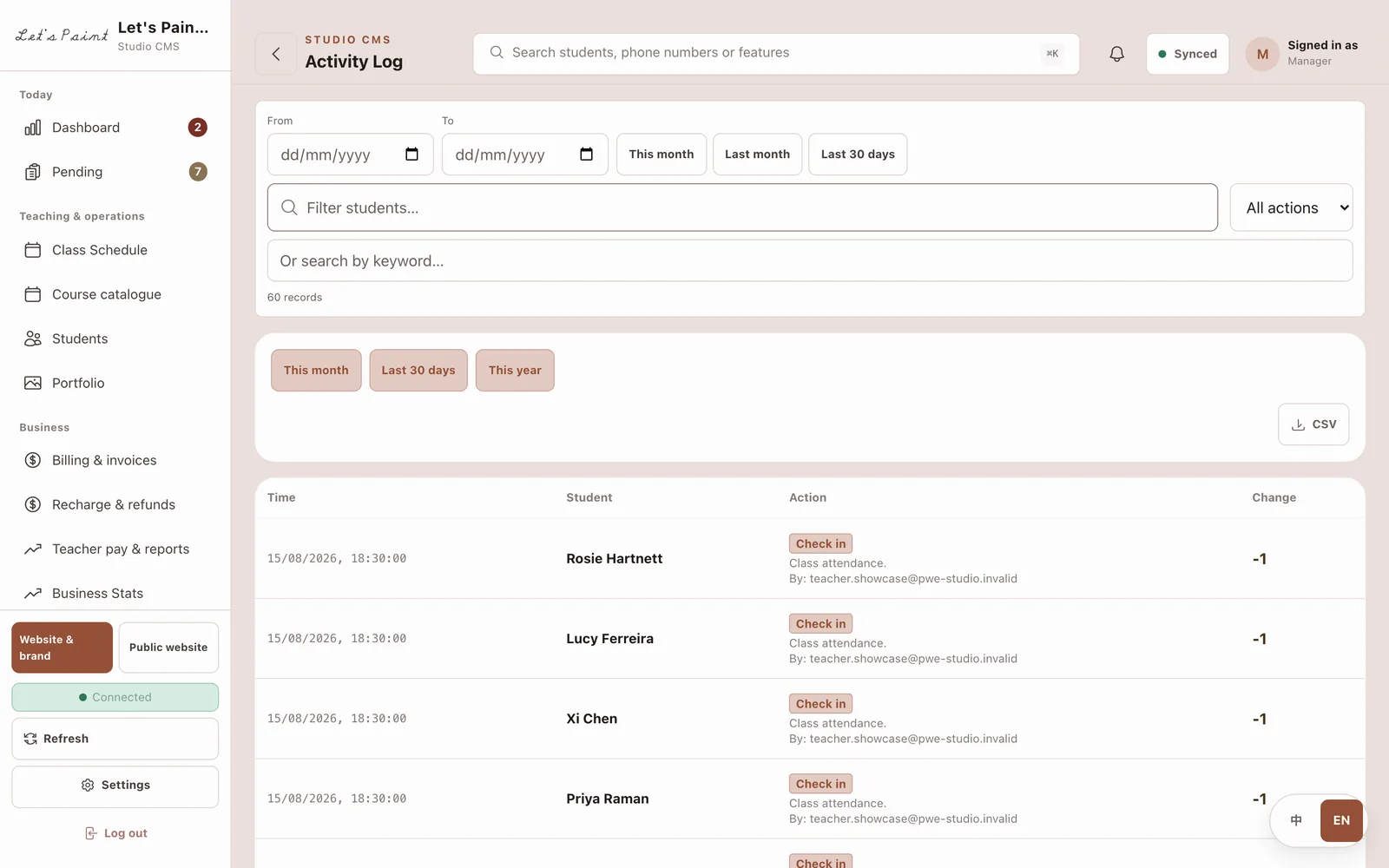This screenshot has height=868, width=1389.
Task: Click the Refresh arrows icon
Action: (x=30, y=739)
